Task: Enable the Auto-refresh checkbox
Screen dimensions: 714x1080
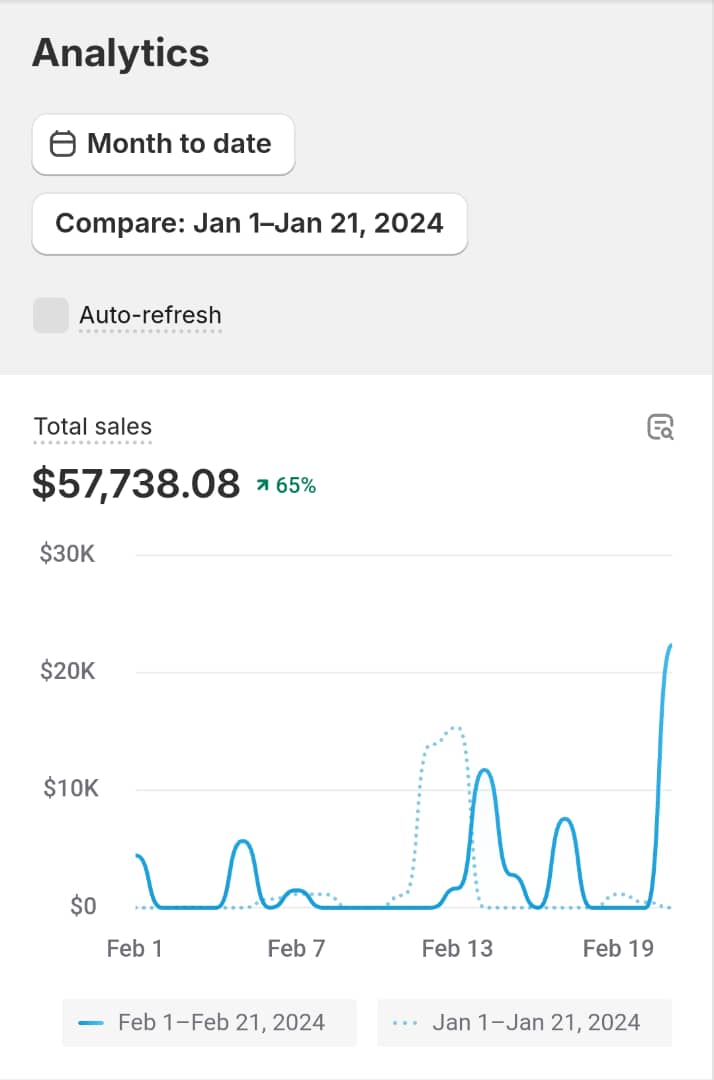Action: click(x=51, y=315)
